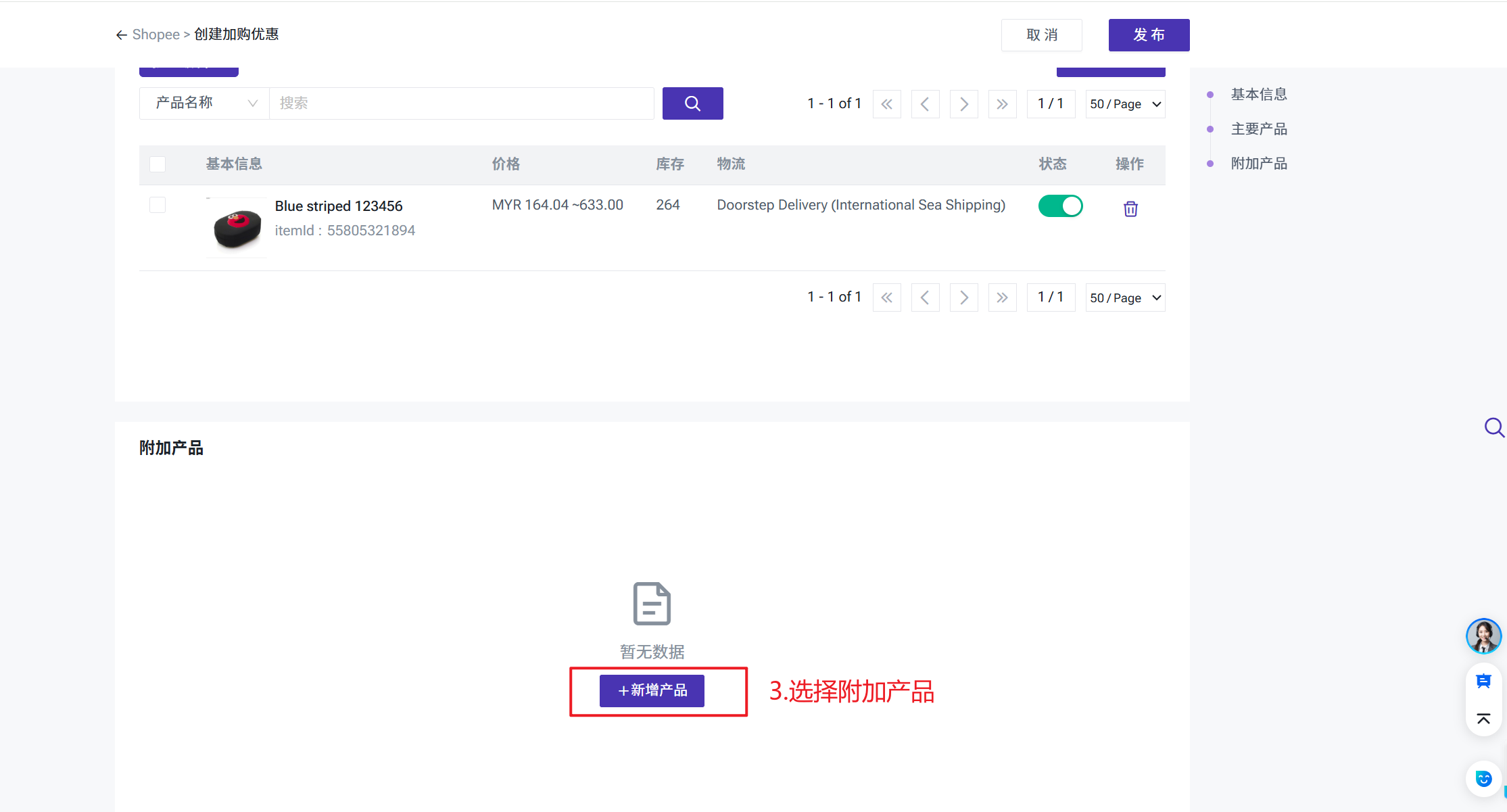The image size is (1507, 812).
Task: Click the scroll-to-top arrow icon
Action: click(x=1483, y=719)
